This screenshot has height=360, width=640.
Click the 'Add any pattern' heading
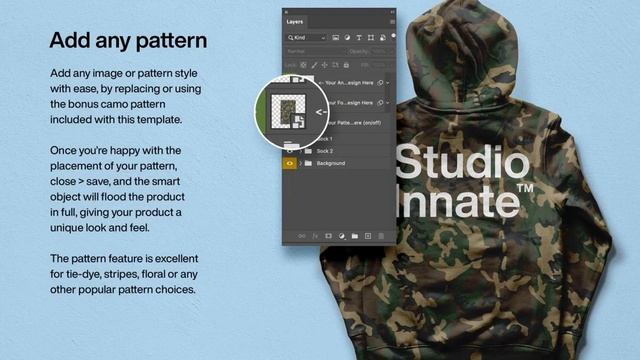pos(128,41)
